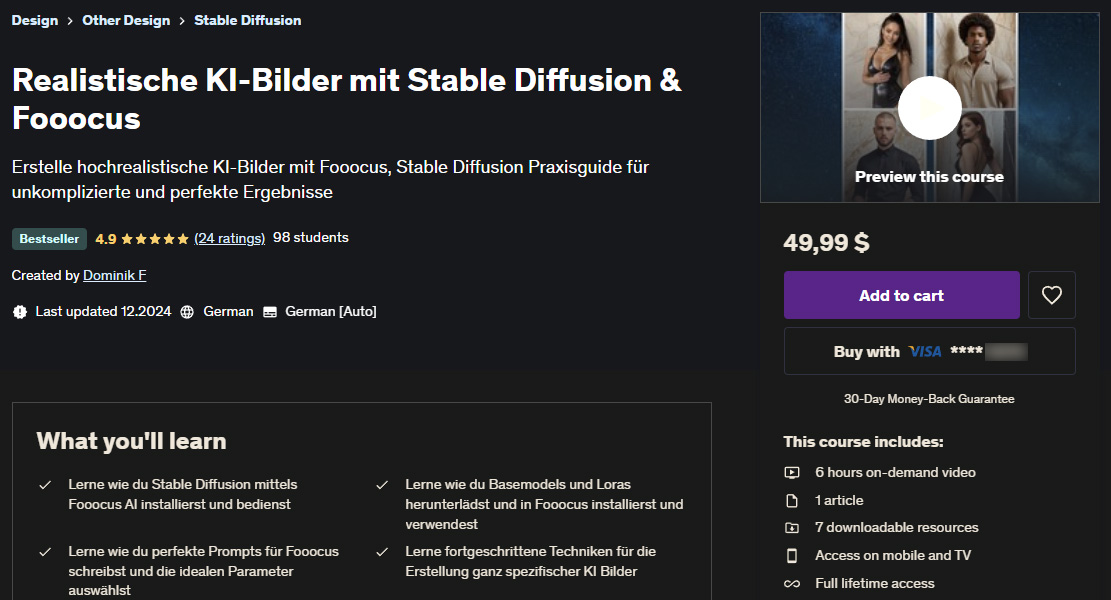Click the full lifetime access icon

point(791,583)
